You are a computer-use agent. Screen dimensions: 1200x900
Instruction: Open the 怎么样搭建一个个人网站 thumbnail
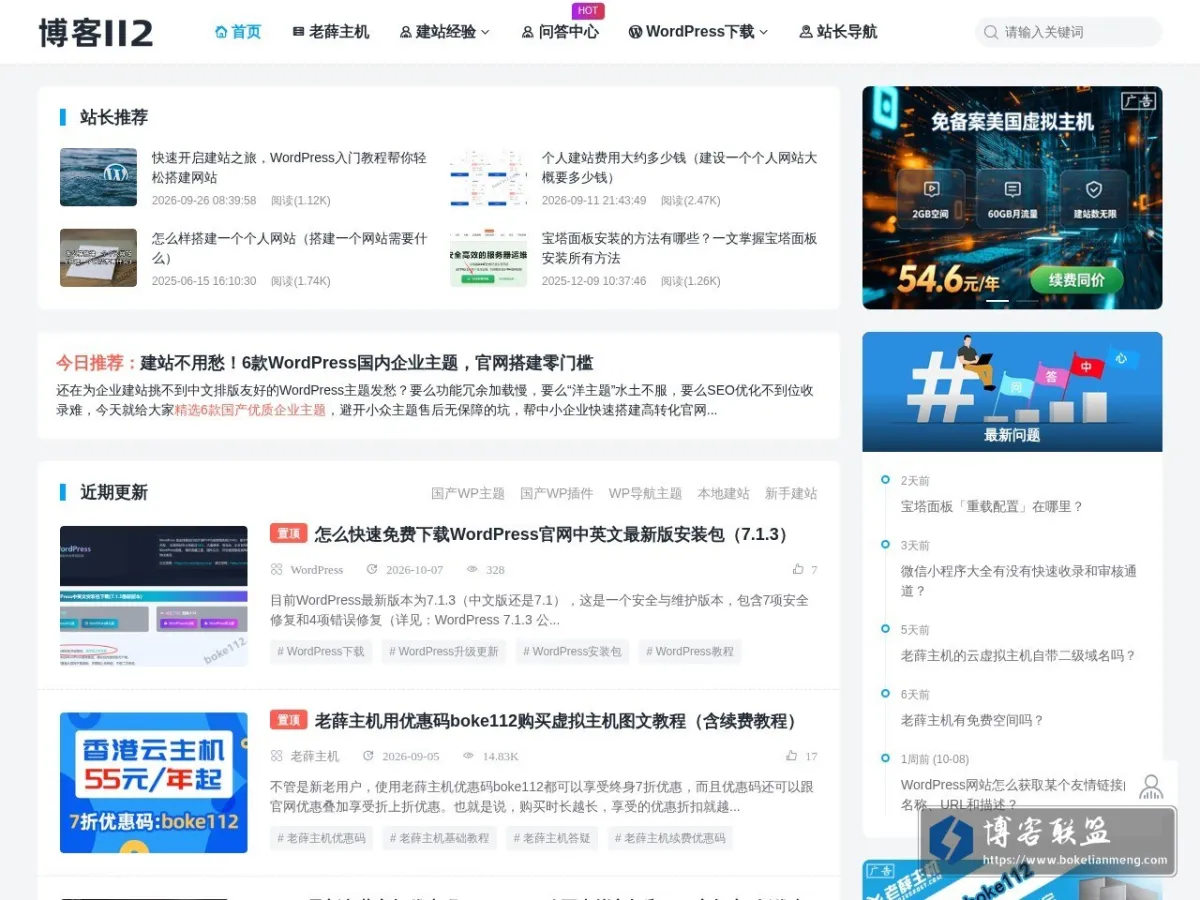98,258
